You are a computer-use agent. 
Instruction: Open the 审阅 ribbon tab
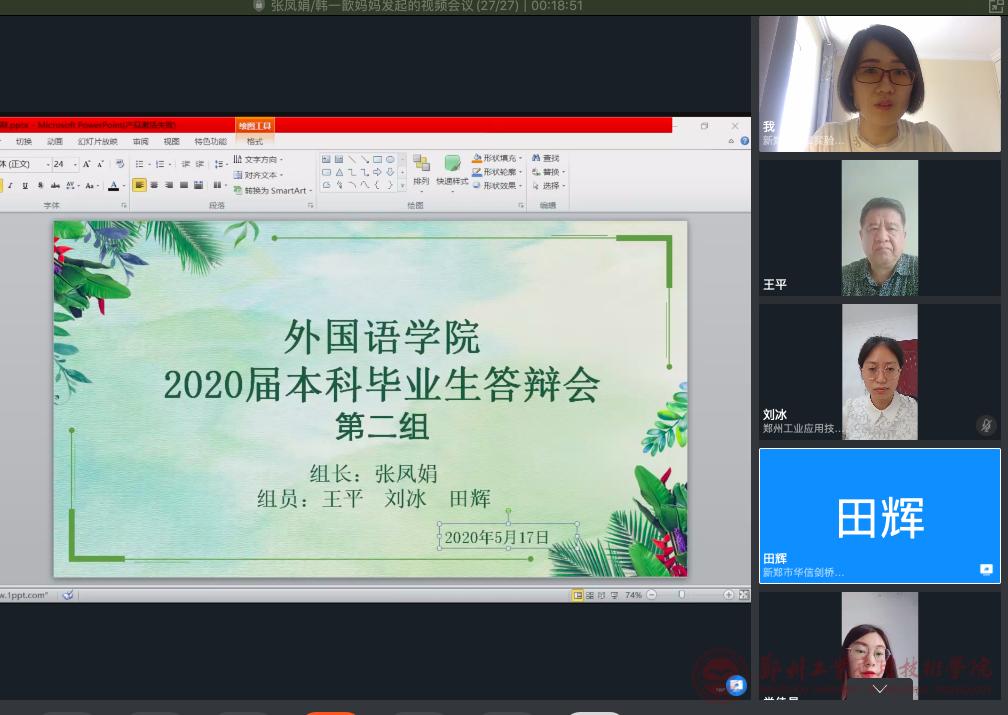coord(140,141)
